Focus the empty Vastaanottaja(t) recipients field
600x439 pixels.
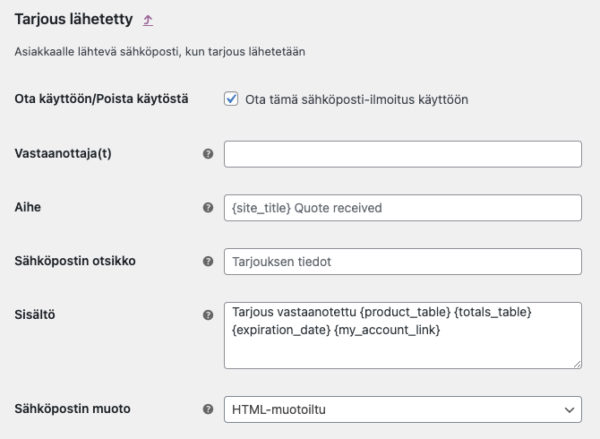click(403, 154)
